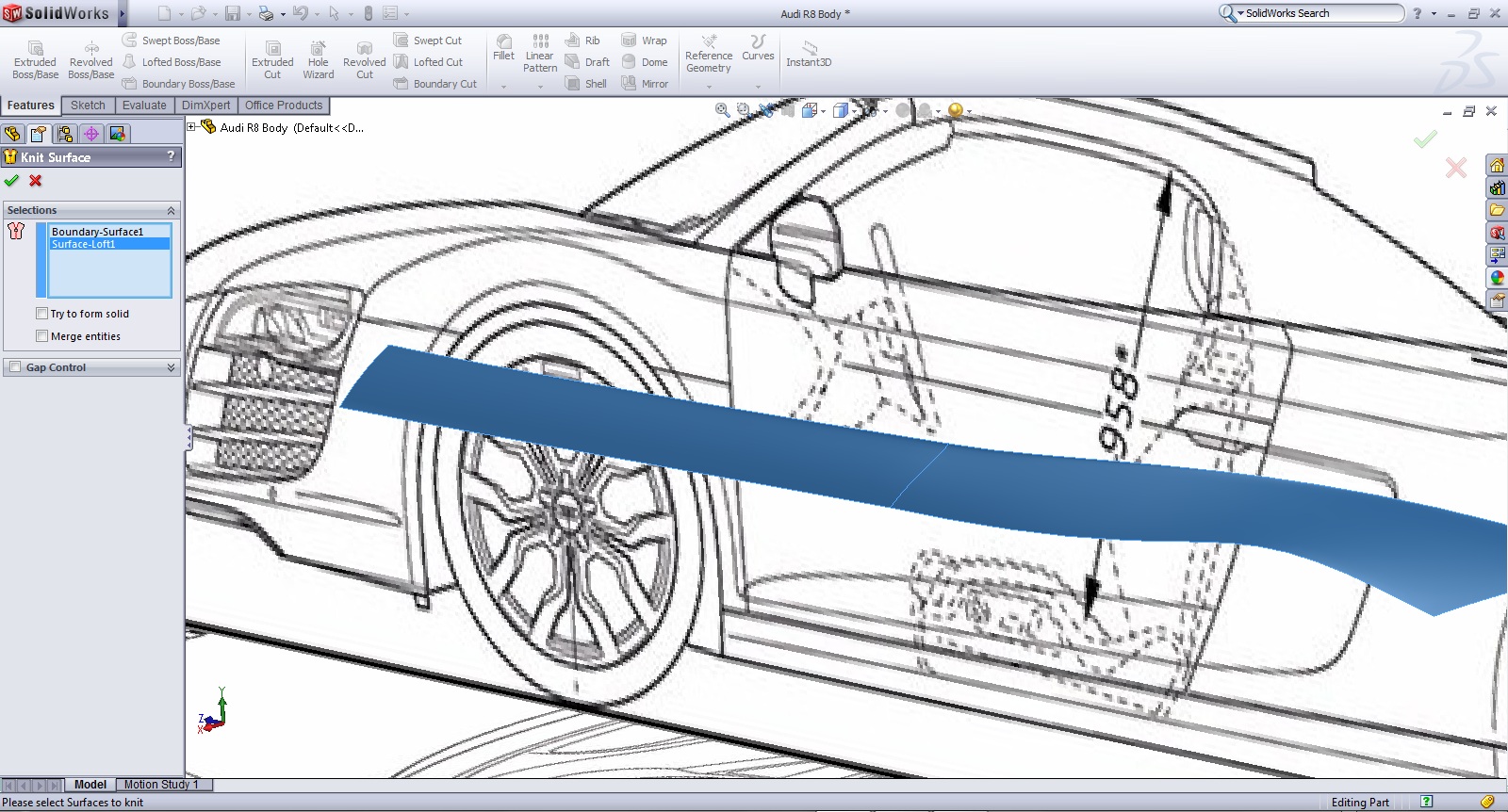Enable the Try to form solid checkbox
1508x812 pixels.
[x=41, y=314]
